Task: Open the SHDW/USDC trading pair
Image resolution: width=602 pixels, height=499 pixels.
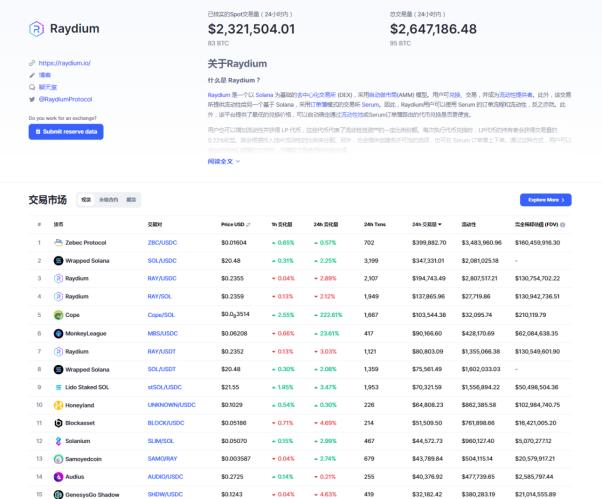Action: pyautogui.click(x=165, y=494)
